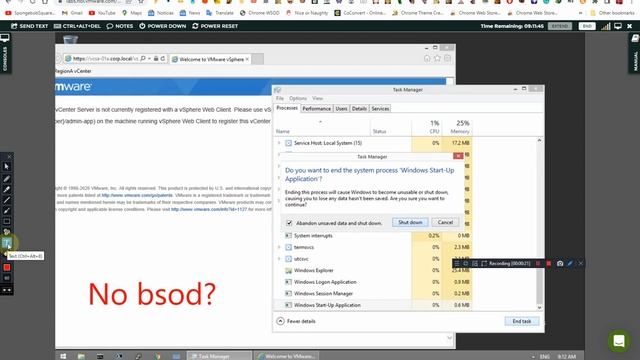
Task: Expand the termsvcs process row
Action: click(x=279, y=247)
